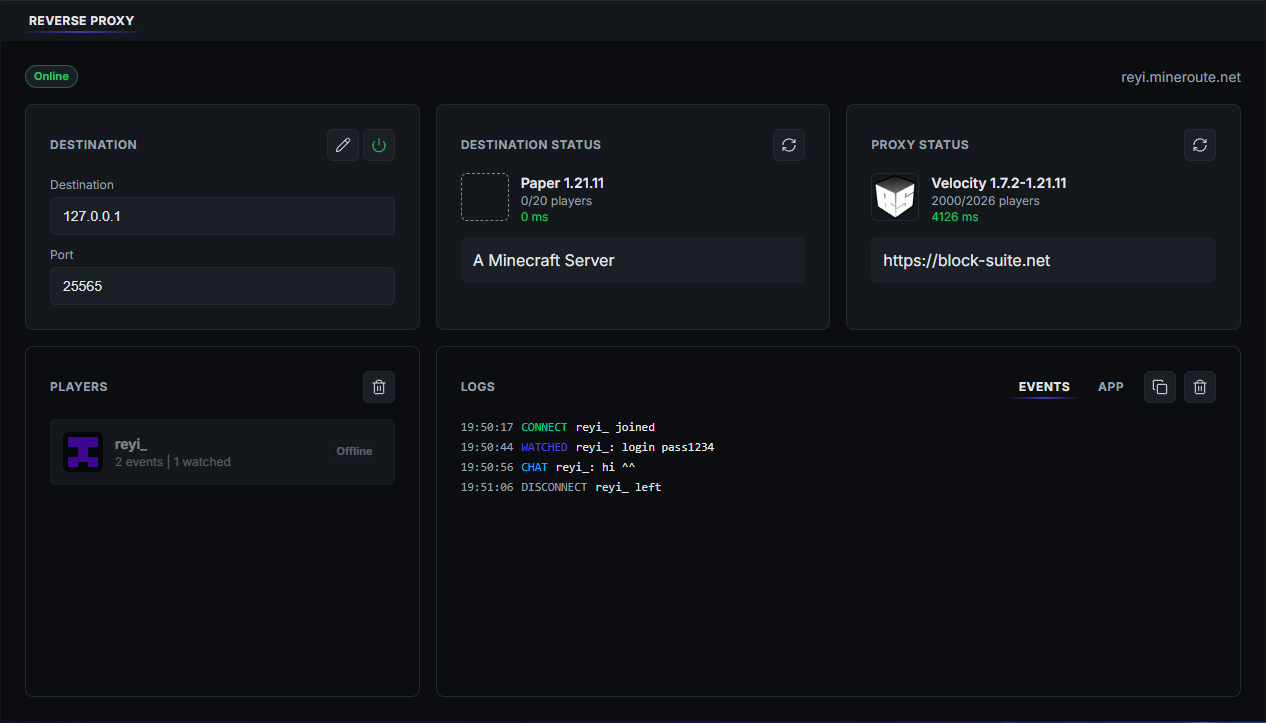Click the CHAT hi ^^ log entry

(548, 467)
